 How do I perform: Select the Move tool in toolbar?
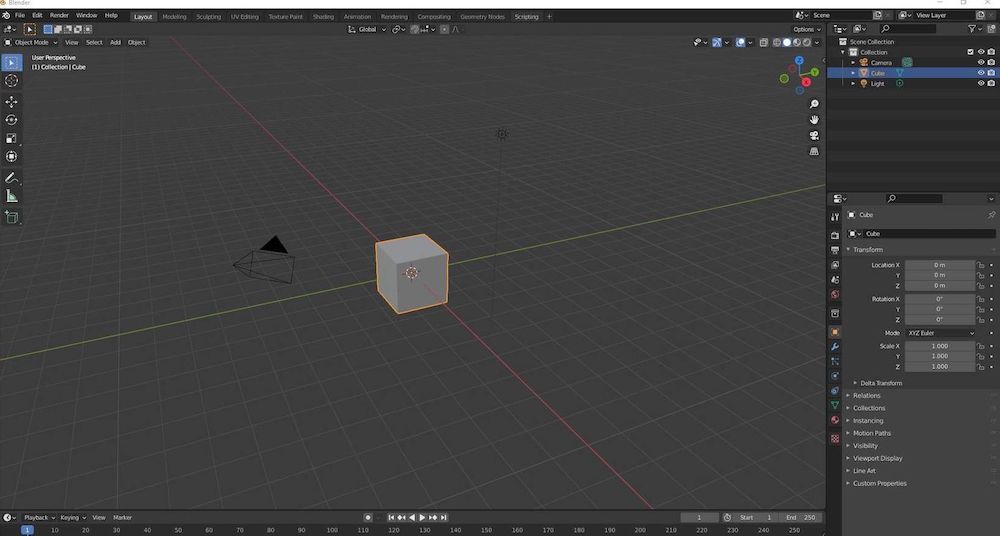(x=12, y=102)
